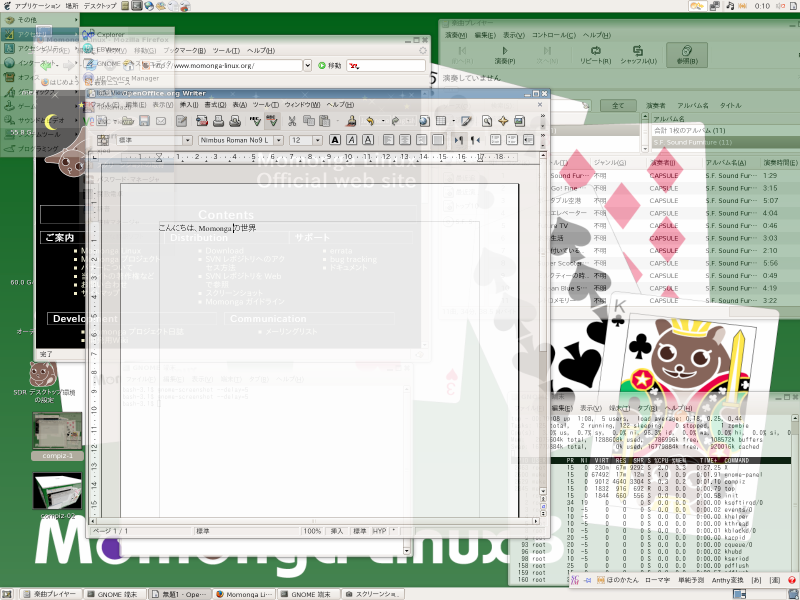Viewport: 800px width, 600px height.
Task: Click Writer task button in bottom taskbar
Action: pos(180,594)
